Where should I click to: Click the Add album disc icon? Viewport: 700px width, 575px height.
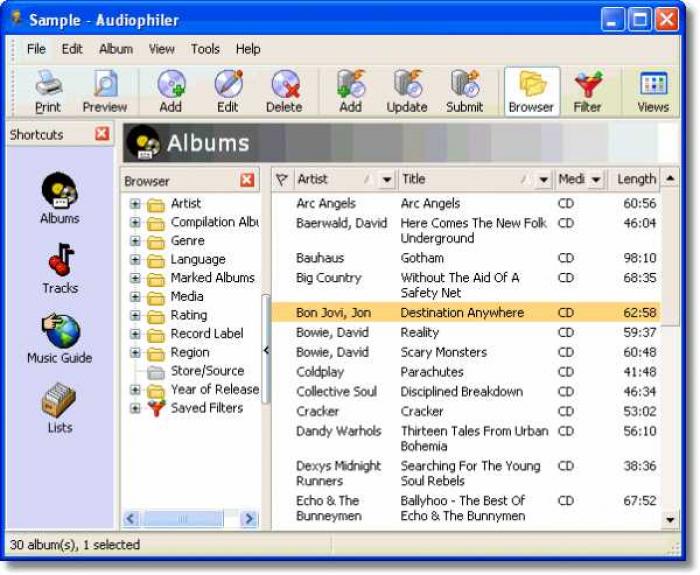[x=171, y=92]
